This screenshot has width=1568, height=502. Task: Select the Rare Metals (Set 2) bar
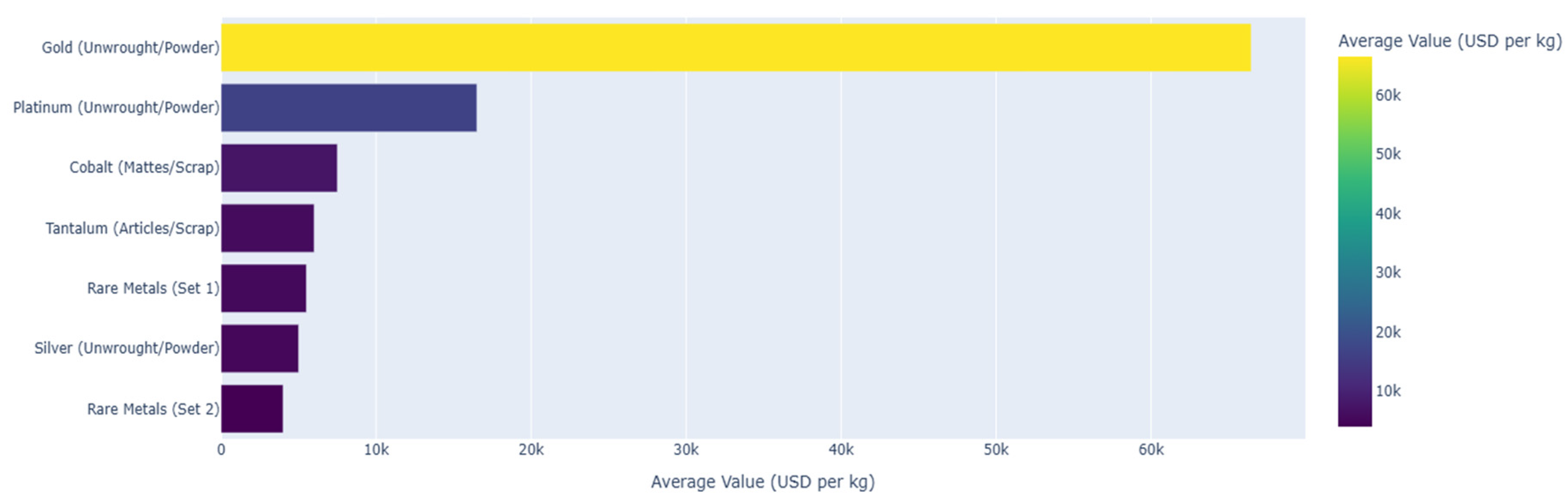(x=252, y=409)
